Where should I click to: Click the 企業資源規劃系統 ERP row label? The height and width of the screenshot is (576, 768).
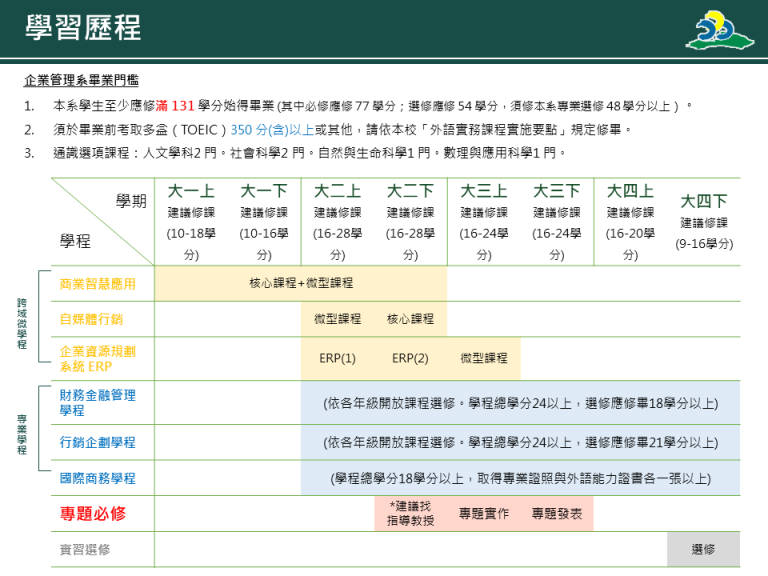pyautogui.click(x=96, y=358)
